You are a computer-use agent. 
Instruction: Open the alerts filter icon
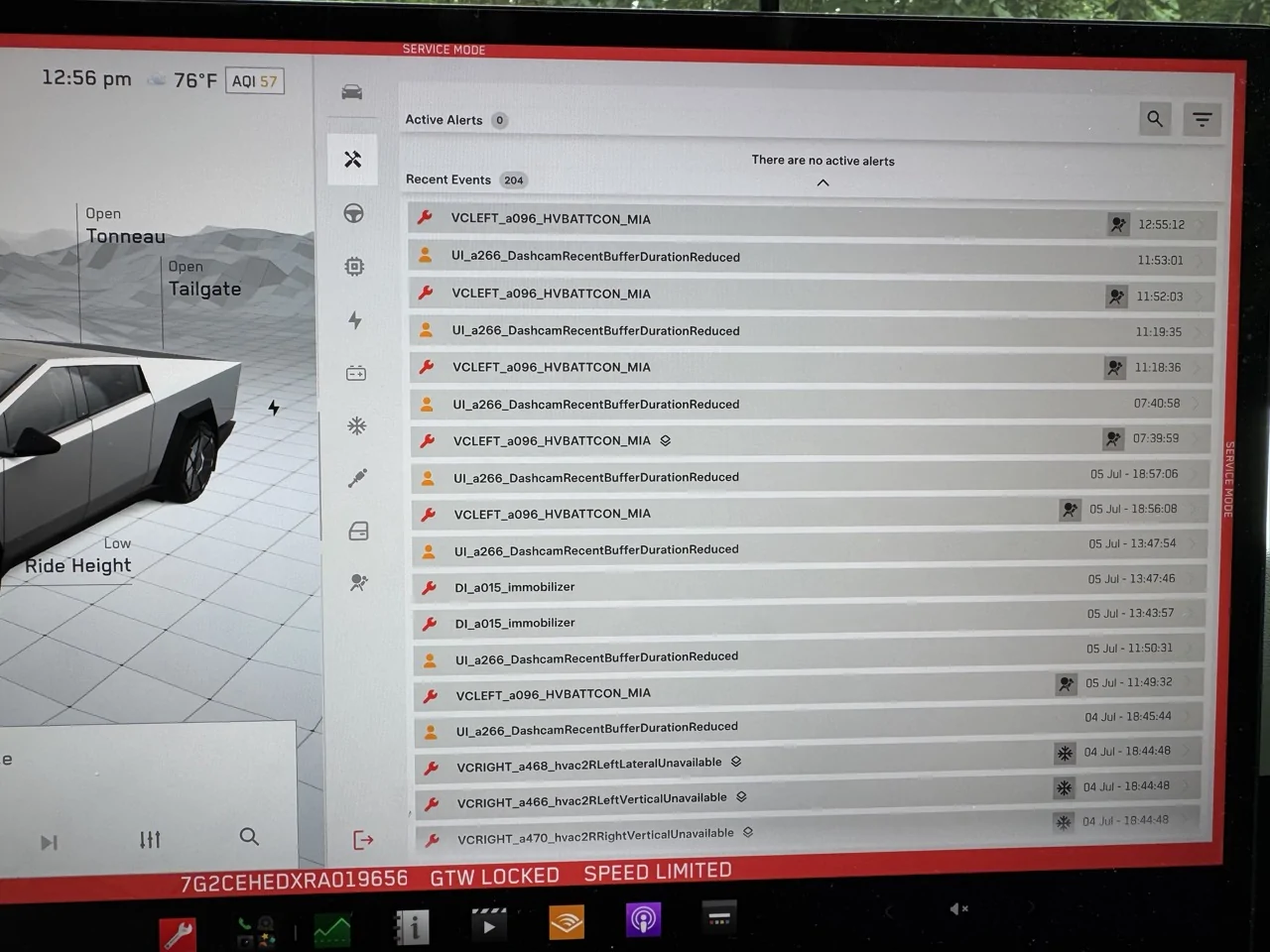click(1202, 120)
